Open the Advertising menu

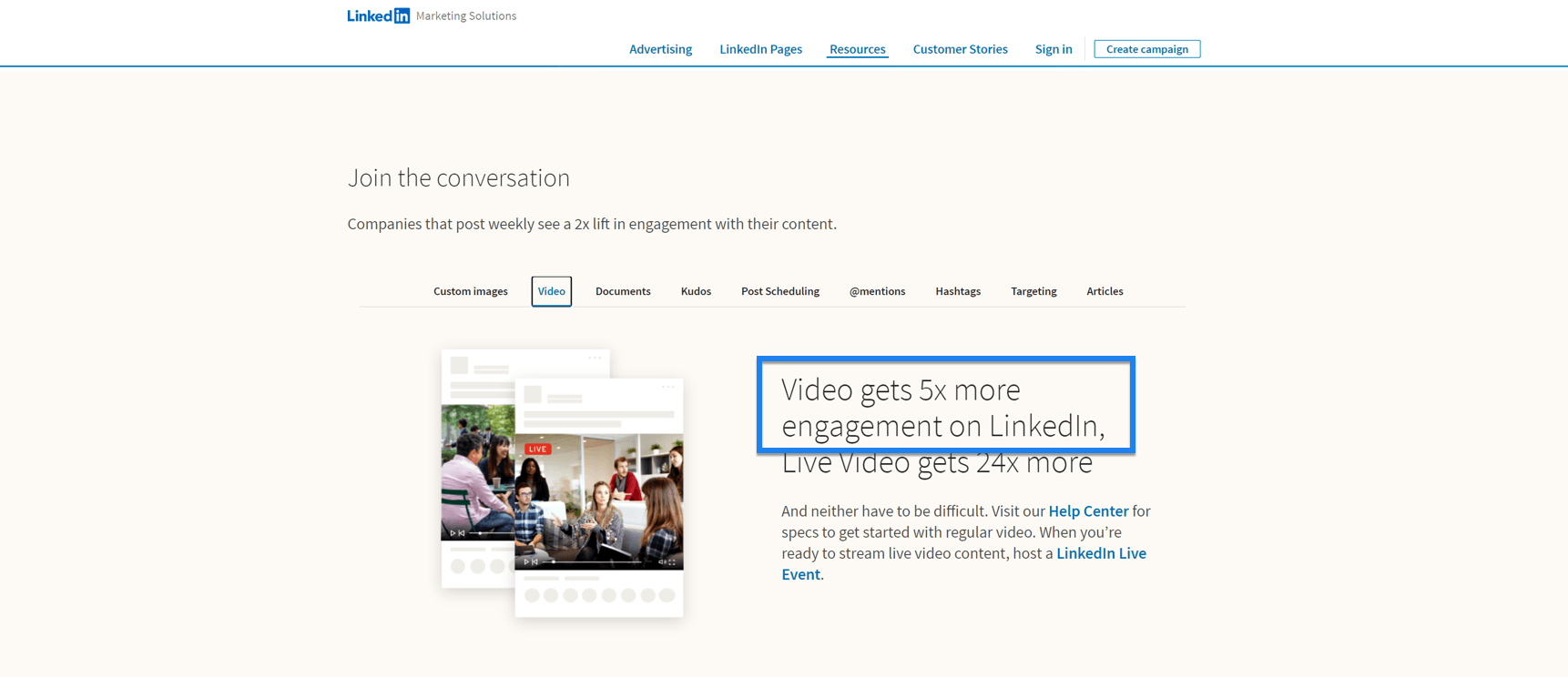[x=660, y=49]
